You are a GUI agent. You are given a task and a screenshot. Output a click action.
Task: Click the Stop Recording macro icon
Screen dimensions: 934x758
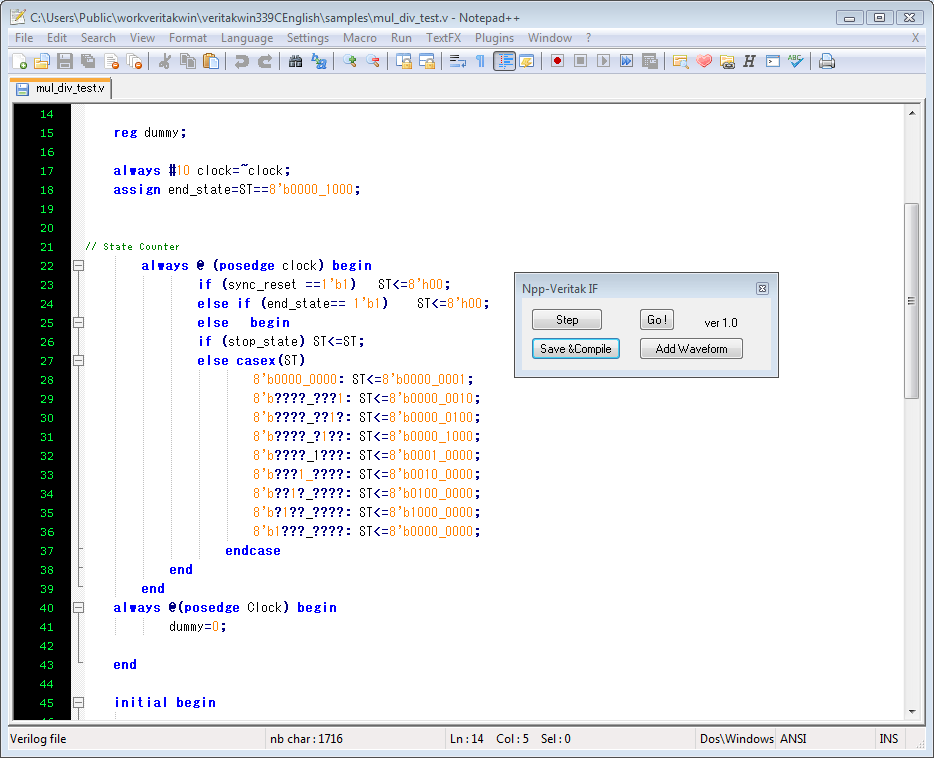[581, 61]
